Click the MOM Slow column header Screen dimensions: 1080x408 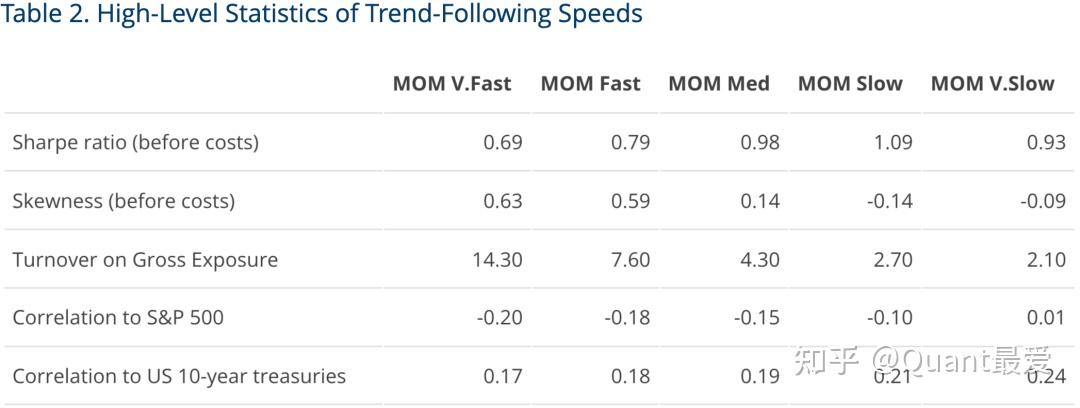click(x=850, y=84)
